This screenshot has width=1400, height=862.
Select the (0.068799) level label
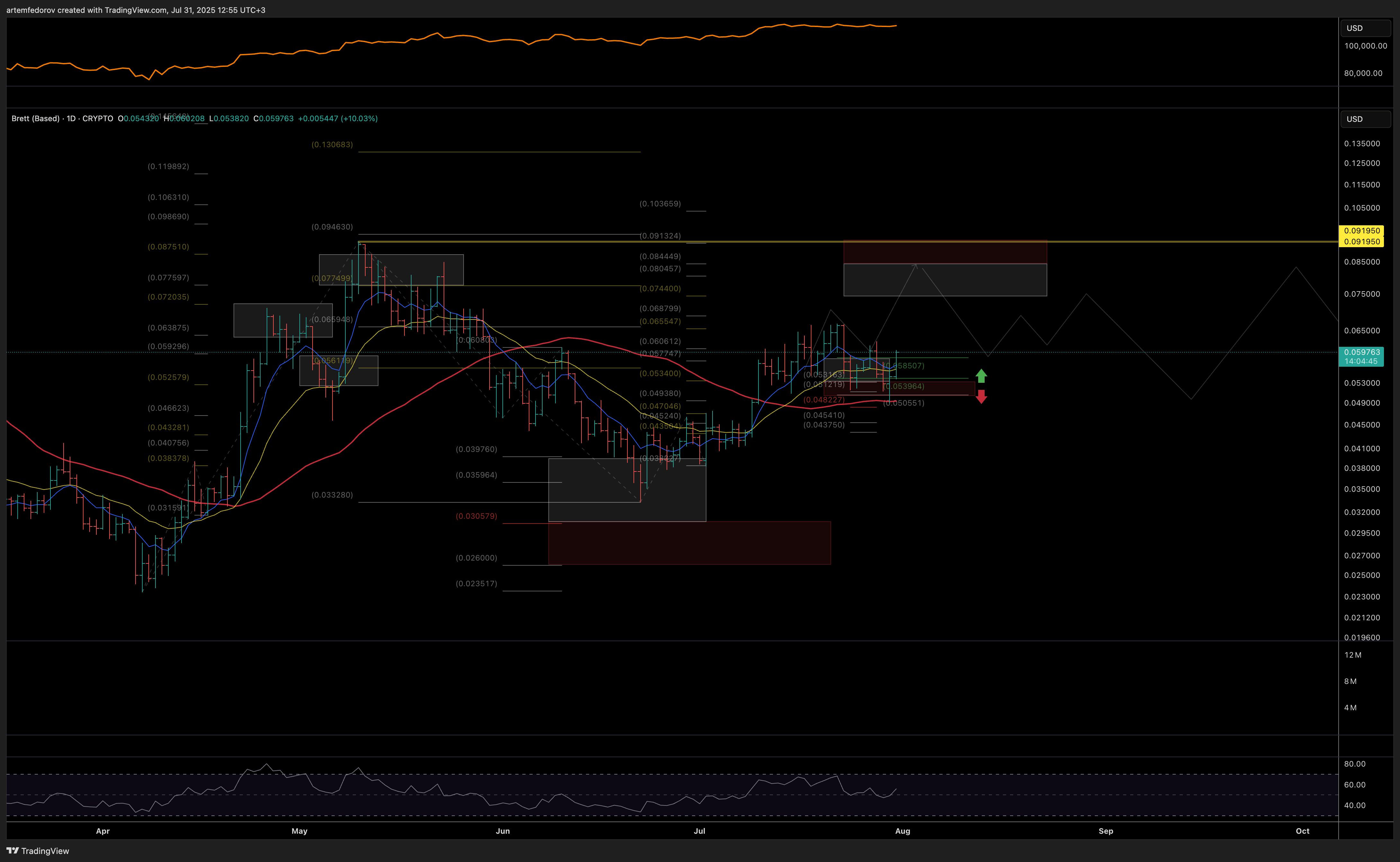[x=660, y=309]
